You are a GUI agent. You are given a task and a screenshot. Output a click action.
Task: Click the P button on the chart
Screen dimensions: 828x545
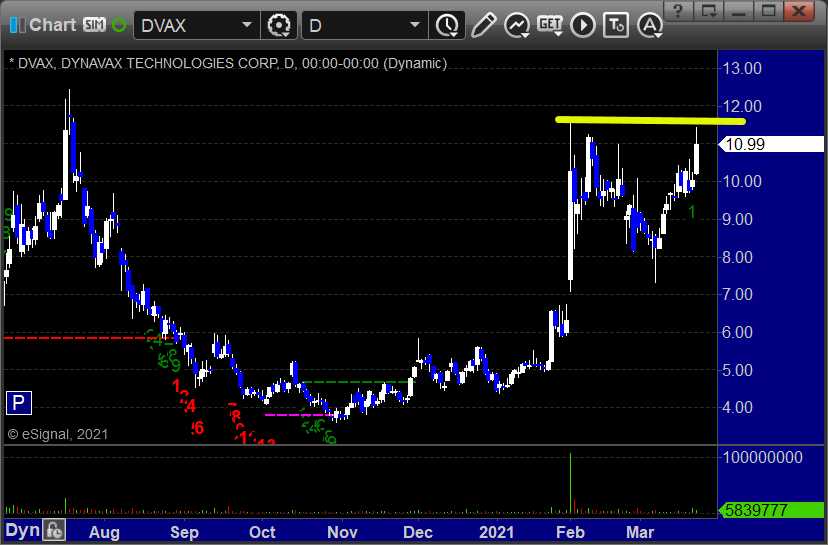18,403
